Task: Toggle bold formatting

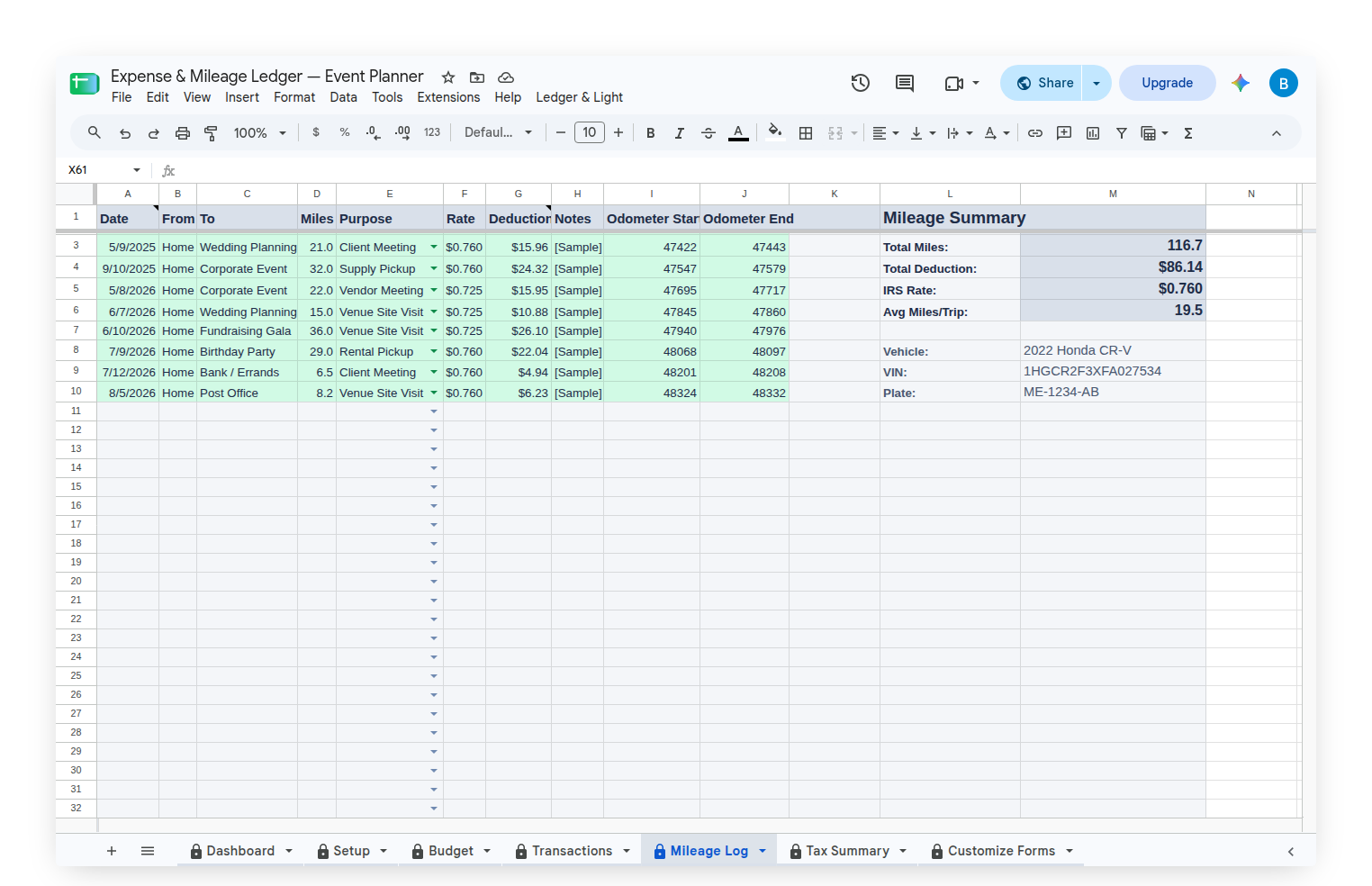Action: [x=651, y=133]
